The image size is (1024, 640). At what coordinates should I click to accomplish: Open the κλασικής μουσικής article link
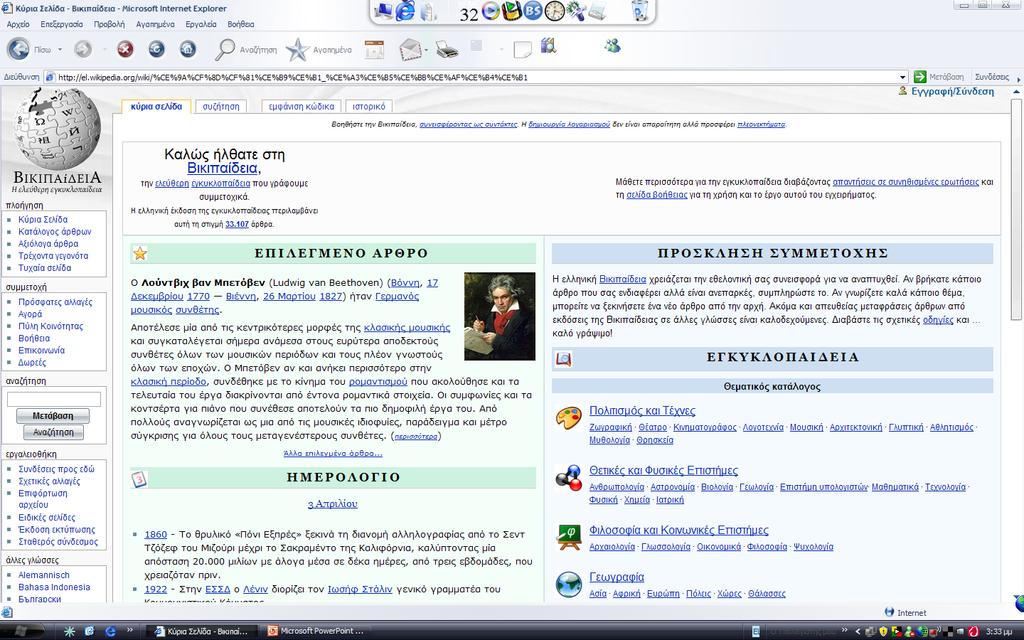tap(407, 327)
